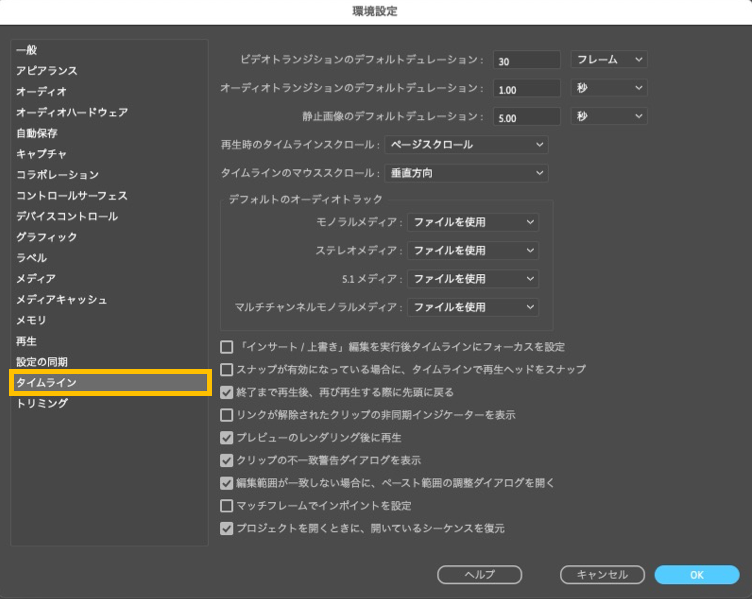This screenshot has height=599, width=752.
Task: Select 自動保存 category
Action: point(36,133)
